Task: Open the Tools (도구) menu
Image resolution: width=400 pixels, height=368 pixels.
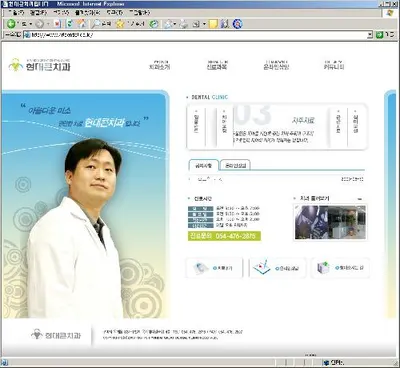Action: (115, 13)
